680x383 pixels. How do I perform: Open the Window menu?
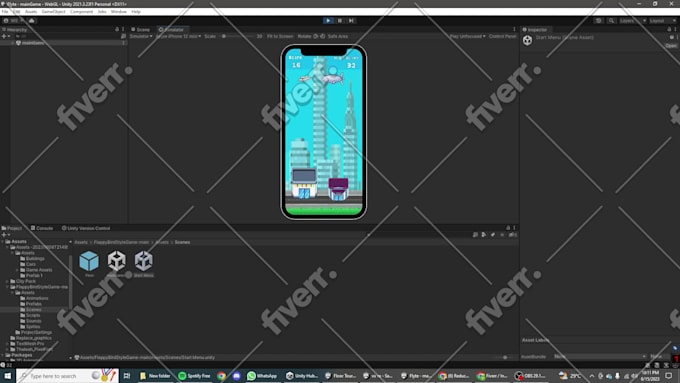click(118, 12)
